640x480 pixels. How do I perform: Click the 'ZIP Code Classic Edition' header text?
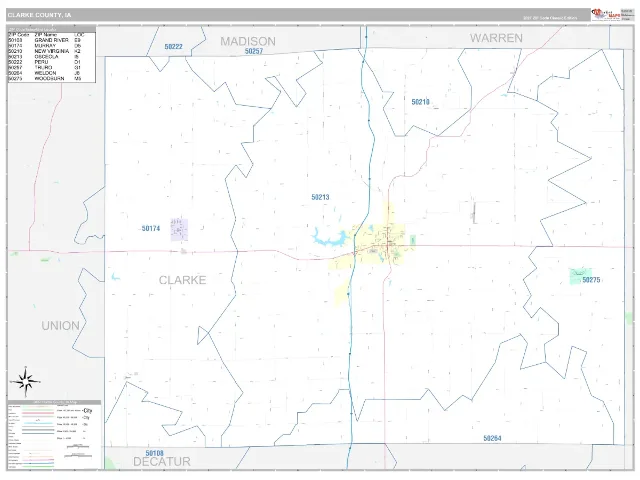(x=550, y=18)
